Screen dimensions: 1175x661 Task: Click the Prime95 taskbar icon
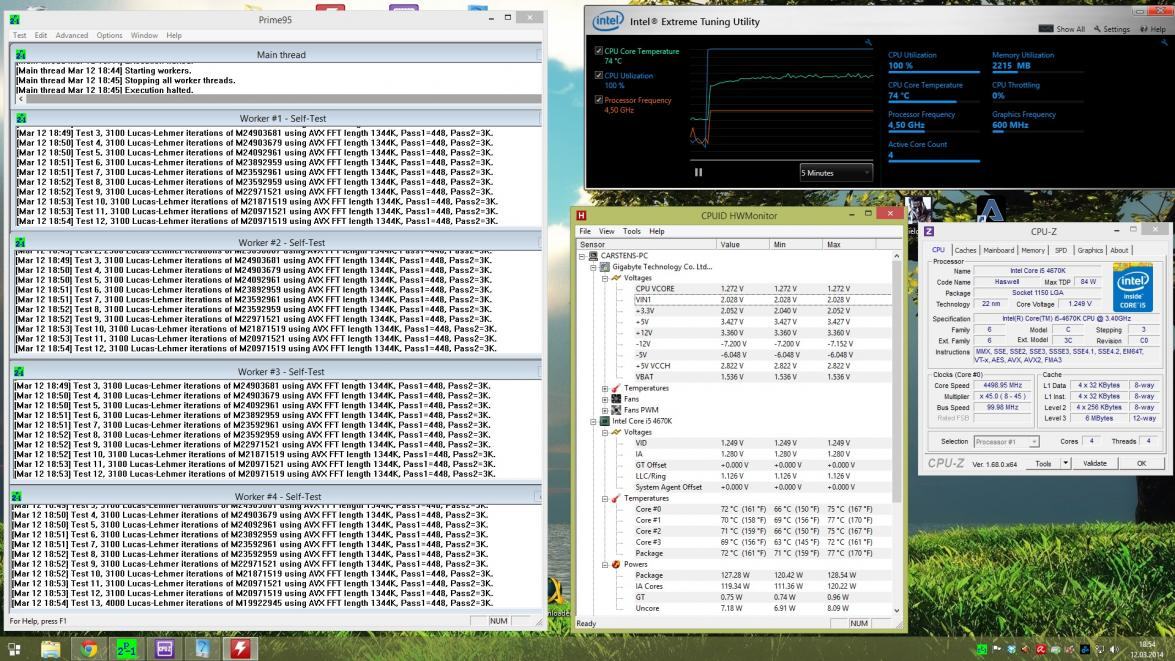pyautogui.click(x=127, y=648)
